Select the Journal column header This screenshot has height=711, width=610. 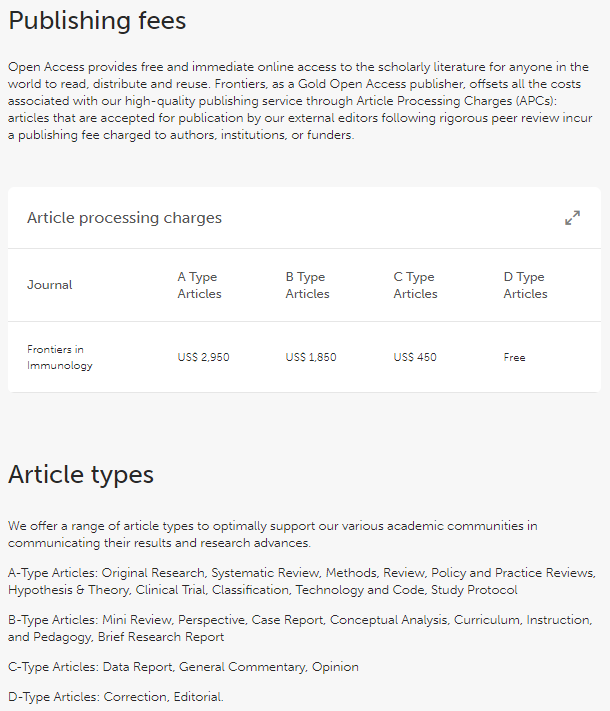point(50,285)
